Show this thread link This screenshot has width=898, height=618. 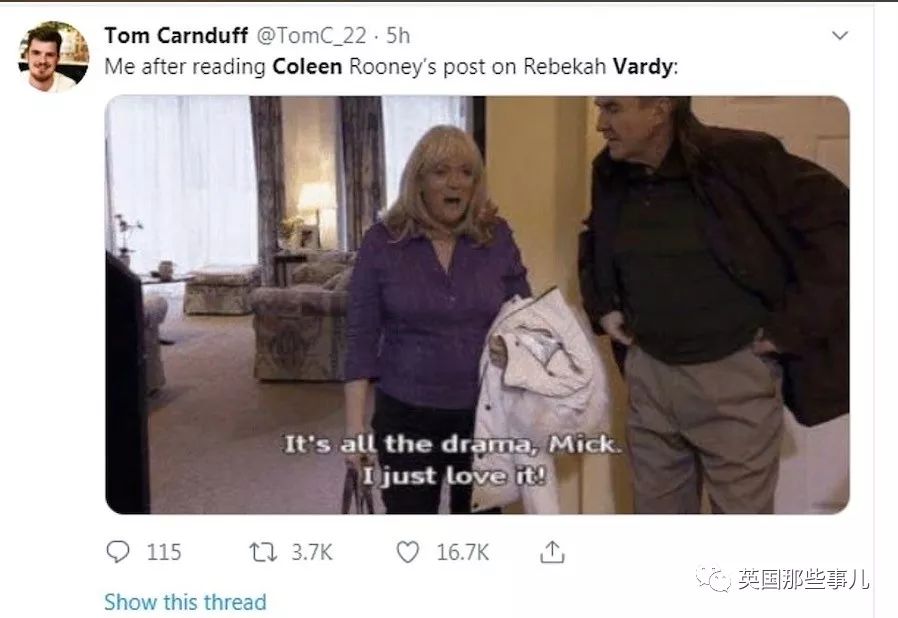186,602
